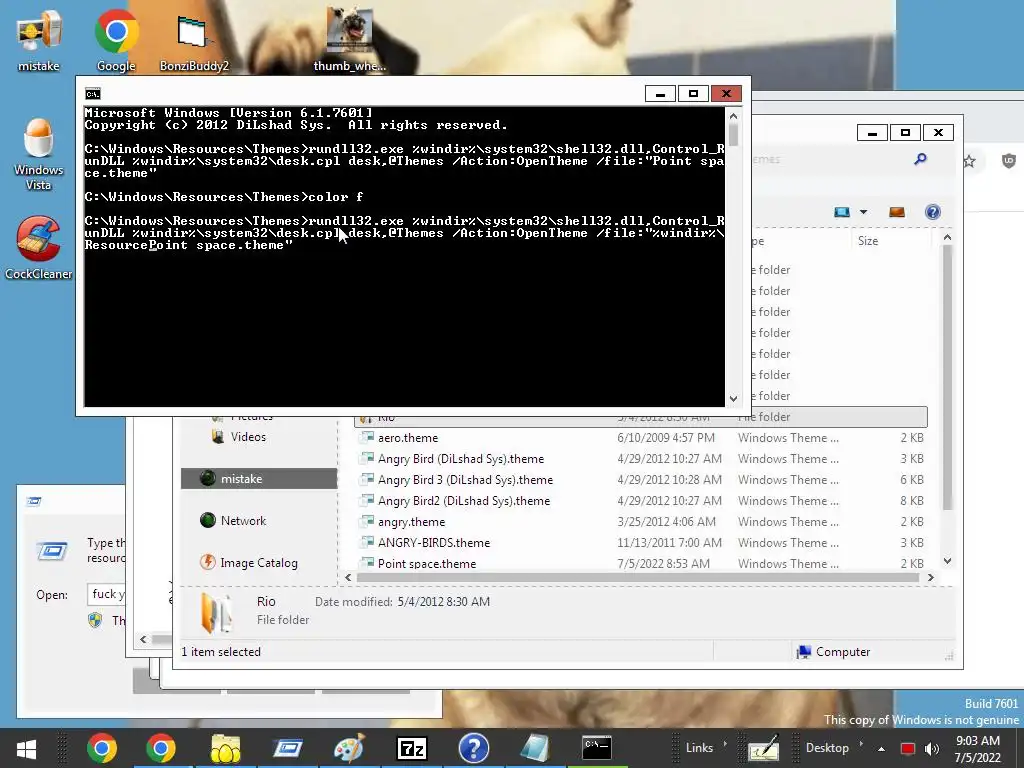1024x768 pixels.
Task: Open the Google Chrome desktop shortcut
Action: tap(116, 40)
